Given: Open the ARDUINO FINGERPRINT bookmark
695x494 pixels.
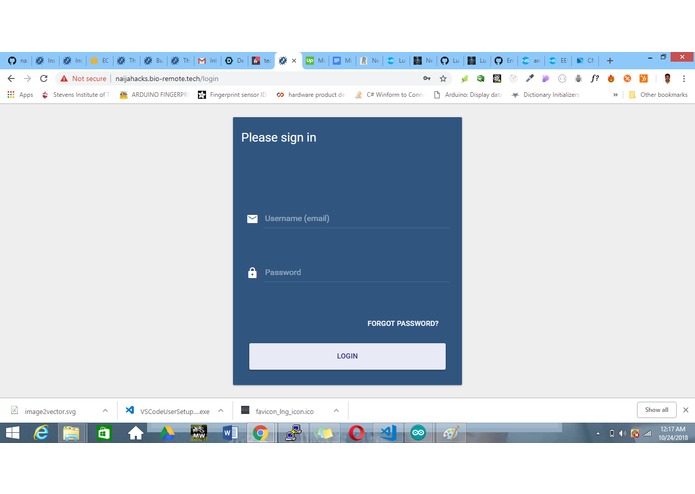Looking at the screenshot, I should click(154, 94).
